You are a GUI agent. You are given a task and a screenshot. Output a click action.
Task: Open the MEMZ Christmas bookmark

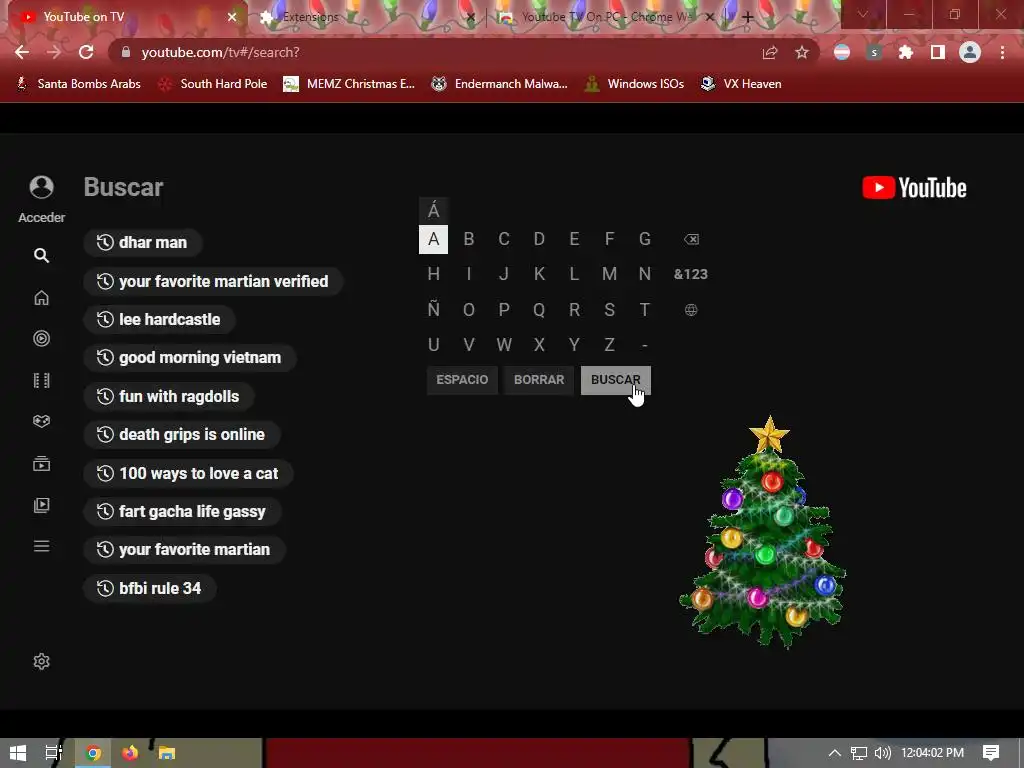tap(349, 84)
